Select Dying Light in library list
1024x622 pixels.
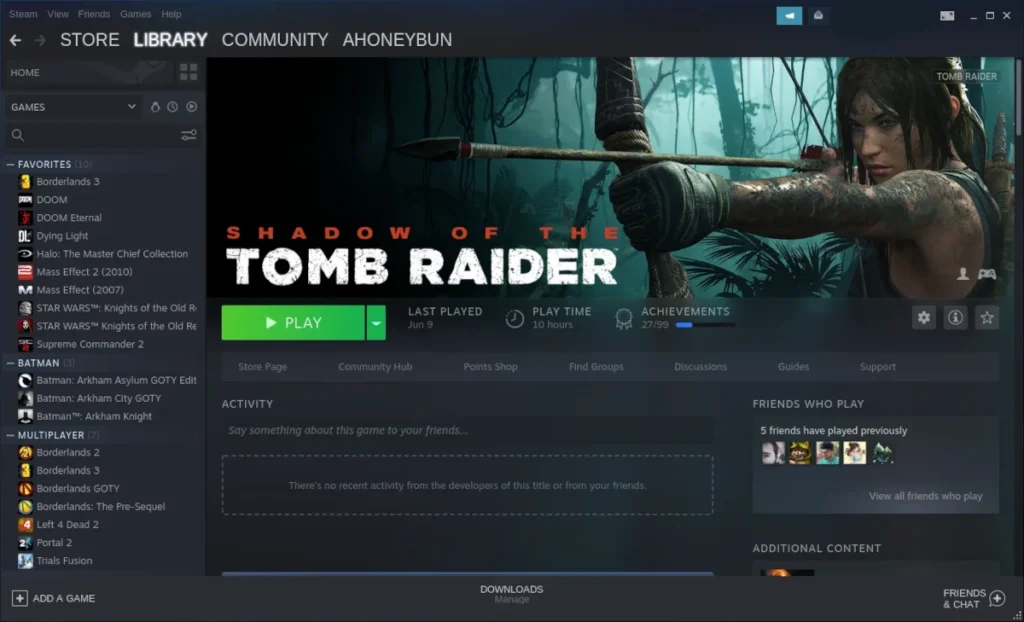coord(62,237)
